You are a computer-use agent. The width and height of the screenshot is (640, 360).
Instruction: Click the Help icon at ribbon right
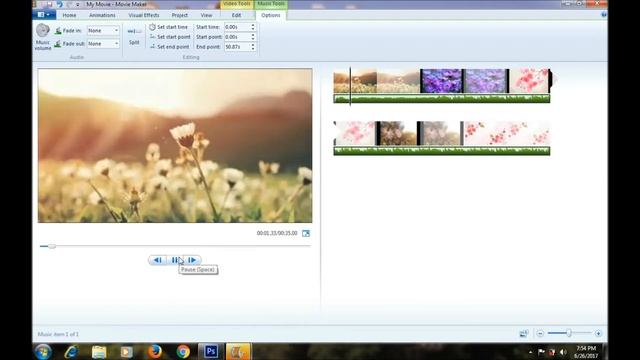(x=604, y=15)
